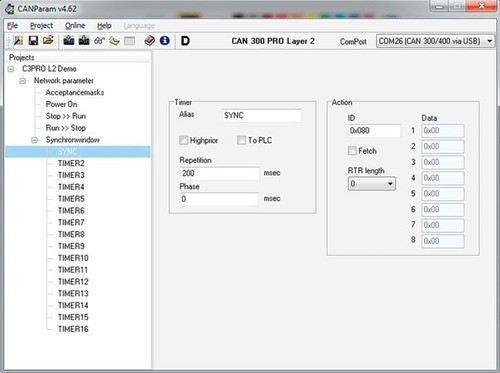The width and height of the screenshot is (500, 373).
Task: Click Data byte 5 field
Action: [443, 194]
